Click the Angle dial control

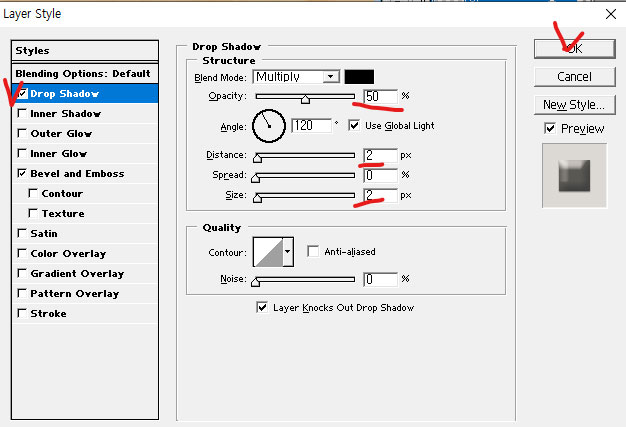(269, 126)
